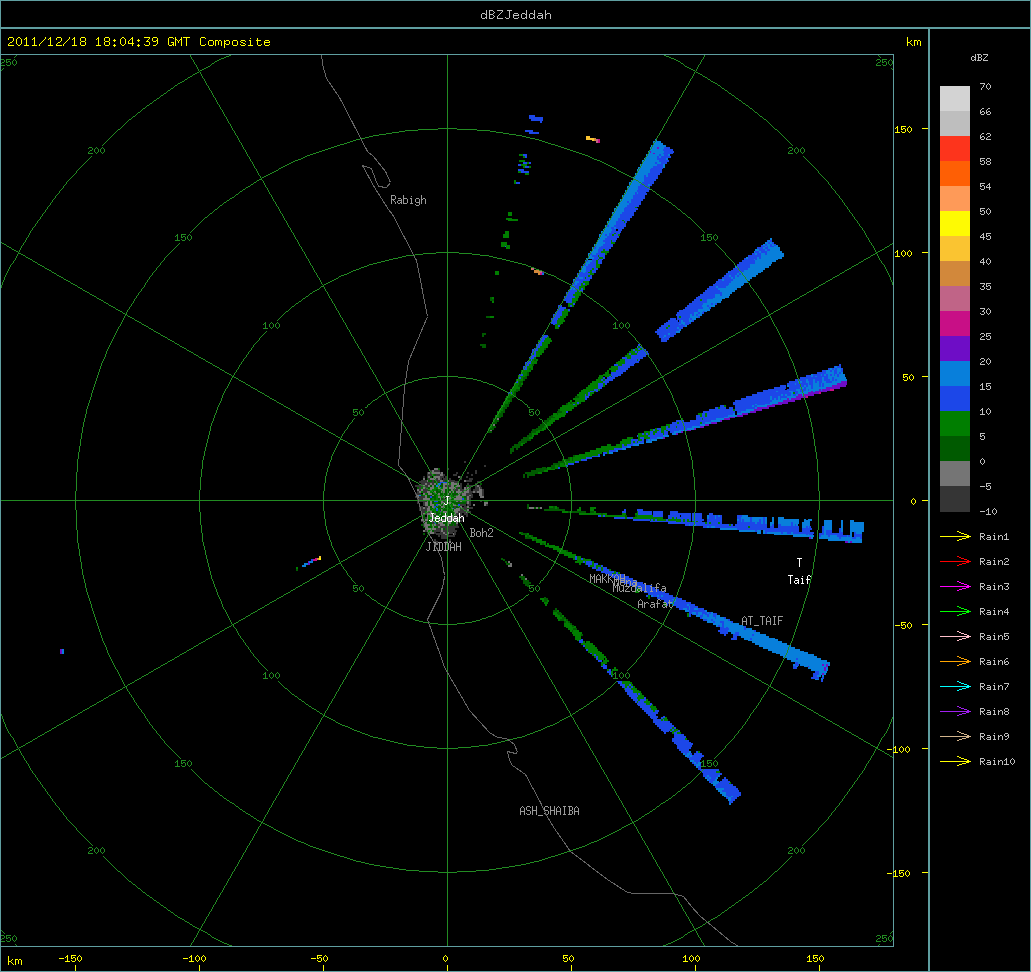Viewport: 1031px width, 972px height.
Task: Click the Rain7 legend label
Action: [994, 687]
